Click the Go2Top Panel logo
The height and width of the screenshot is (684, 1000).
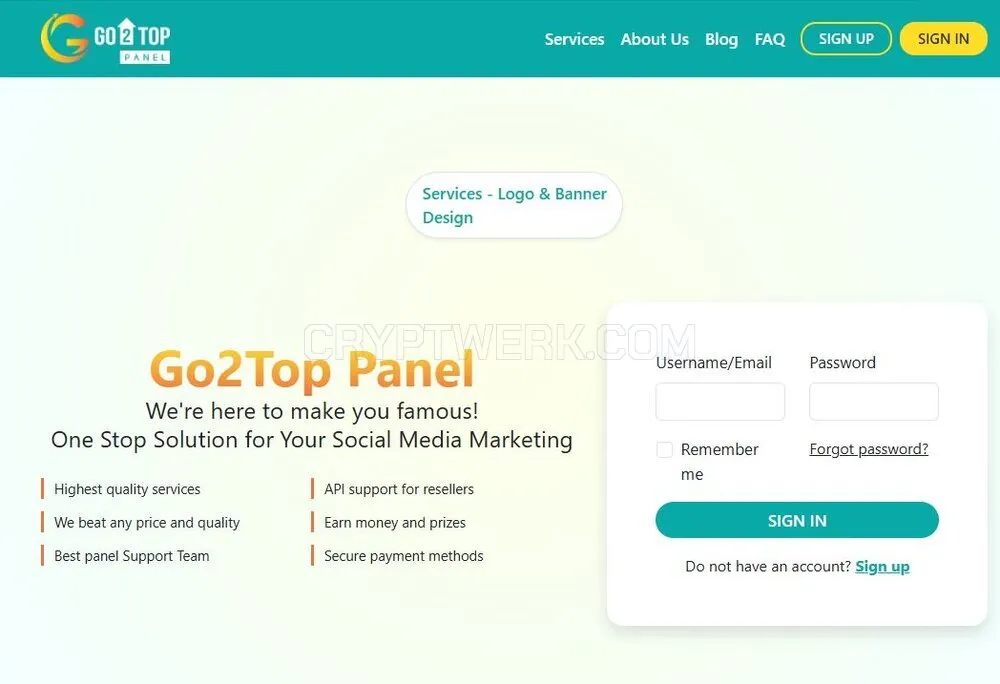106,38
